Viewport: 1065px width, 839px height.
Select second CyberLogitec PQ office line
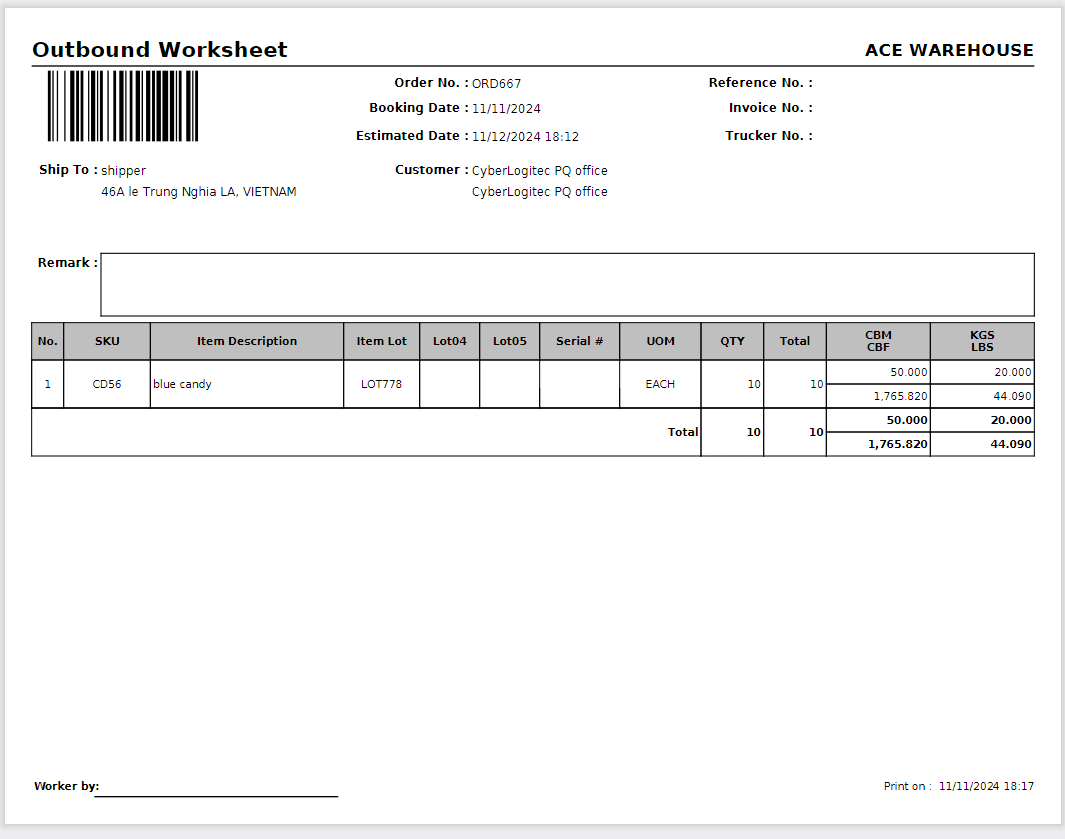point(539,192)
